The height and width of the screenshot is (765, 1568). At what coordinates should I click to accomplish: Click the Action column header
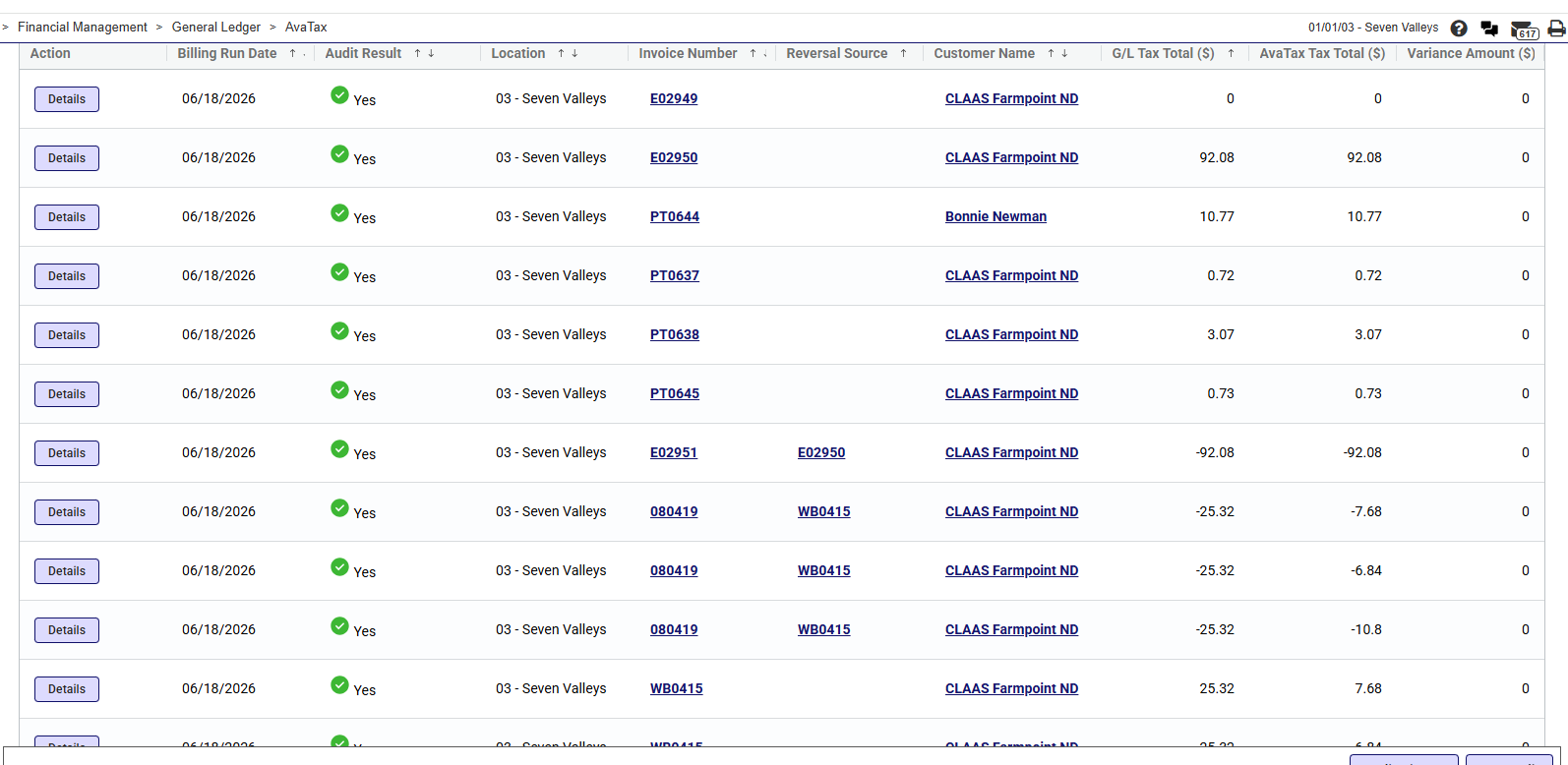coord(50,54)
